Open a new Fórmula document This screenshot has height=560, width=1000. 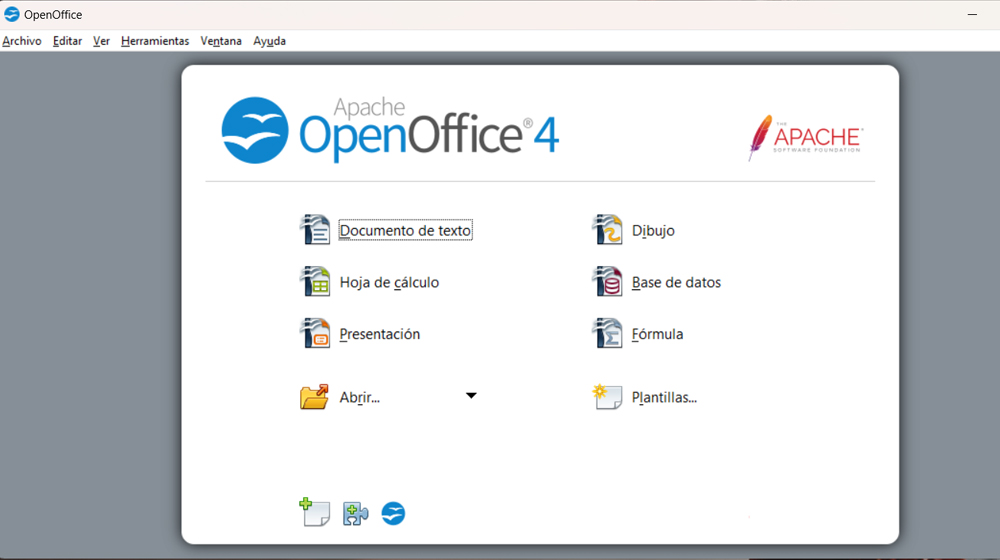(x=657, y=334)
